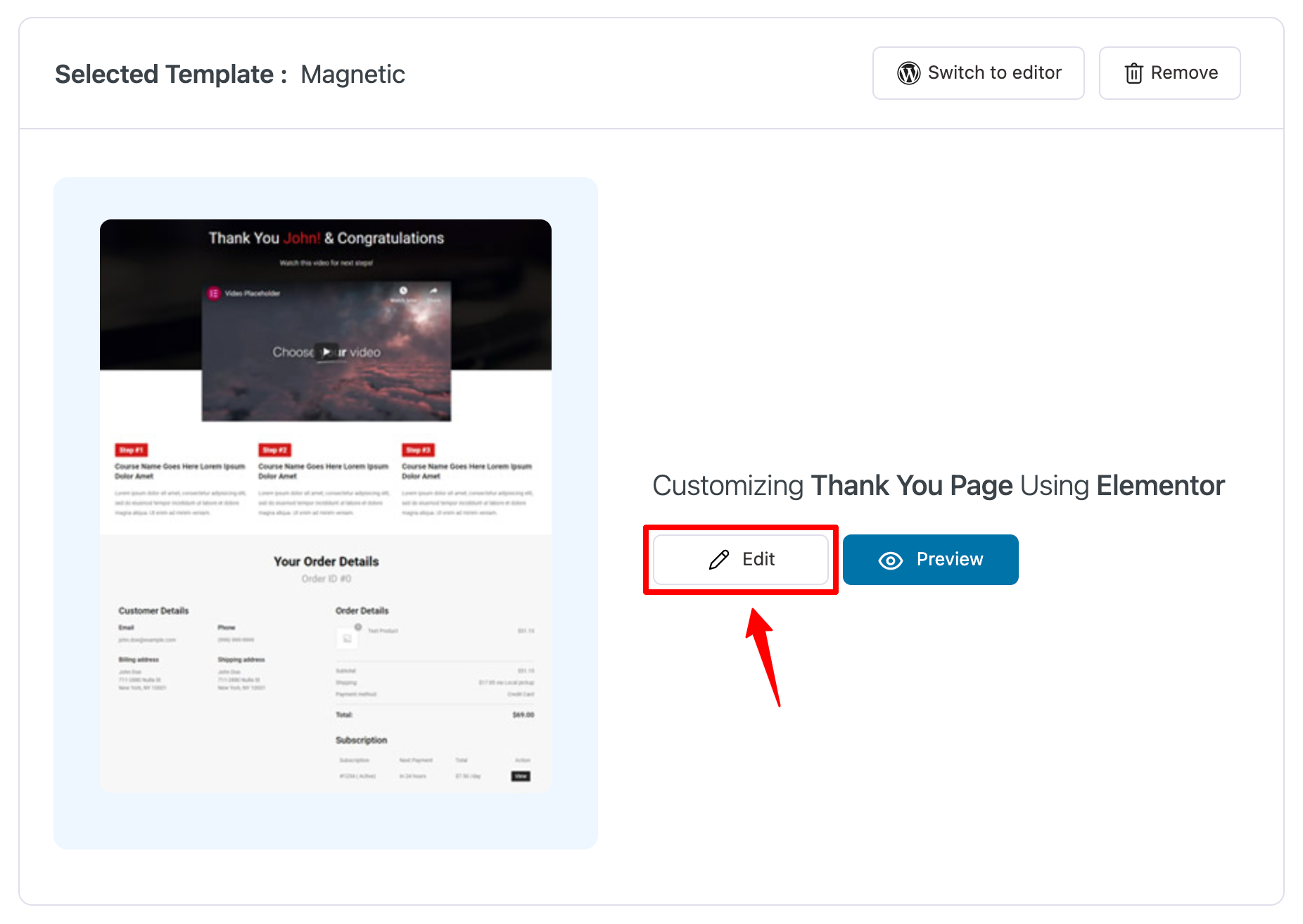Click the pencil icon inside the Edit button
1303x924 pixels.
718,559
